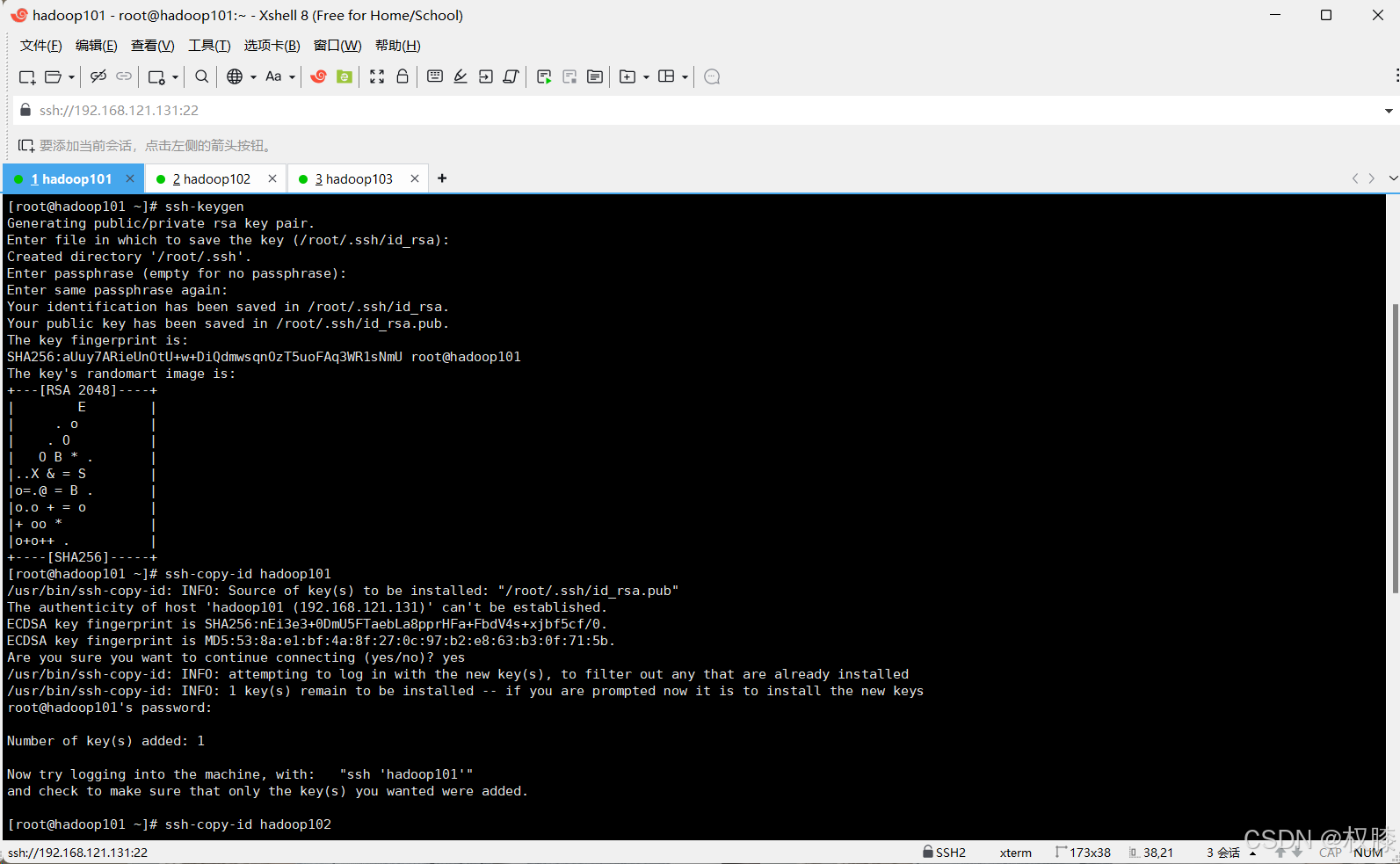Image resolution: width=1400 pixels, height=864 pixels.
Task: Open the Find magnifier icon
Action: [201, 76]
